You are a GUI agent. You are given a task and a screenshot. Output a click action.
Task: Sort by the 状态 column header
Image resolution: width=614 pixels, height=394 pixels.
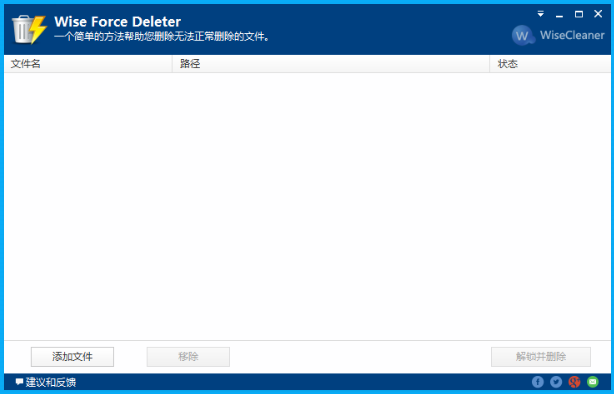click(550, 64)
